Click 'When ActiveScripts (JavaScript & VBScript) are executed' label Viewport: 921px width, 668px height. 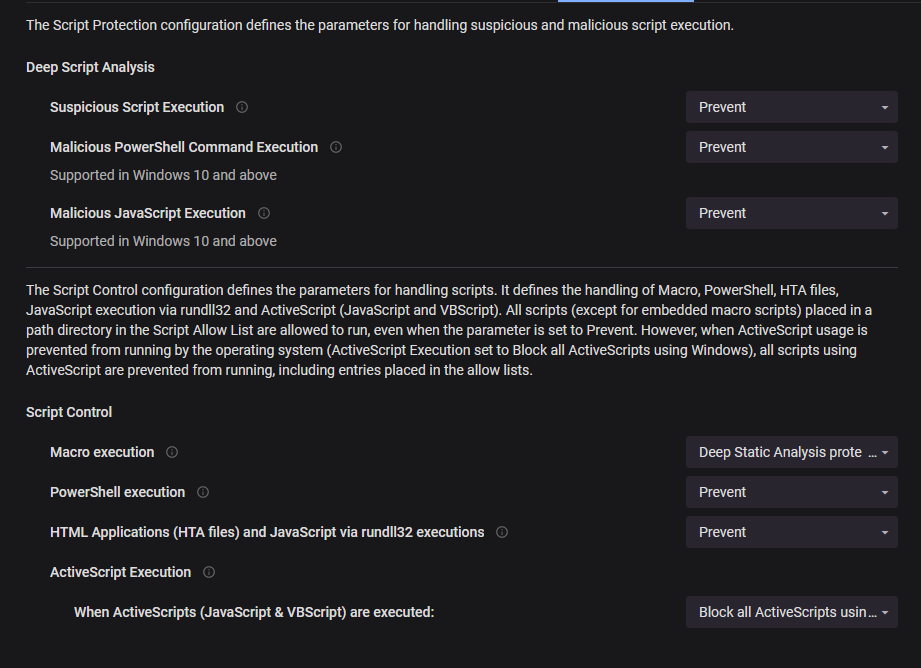[x=254, y=612]
